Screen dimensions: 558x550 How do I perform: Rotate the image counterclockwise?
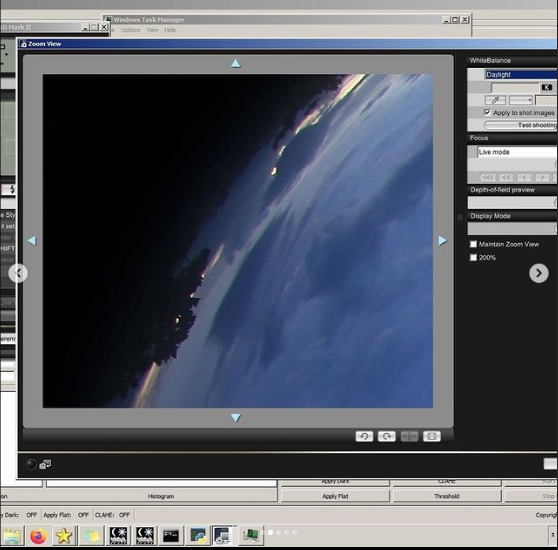[x=364, y=436]
